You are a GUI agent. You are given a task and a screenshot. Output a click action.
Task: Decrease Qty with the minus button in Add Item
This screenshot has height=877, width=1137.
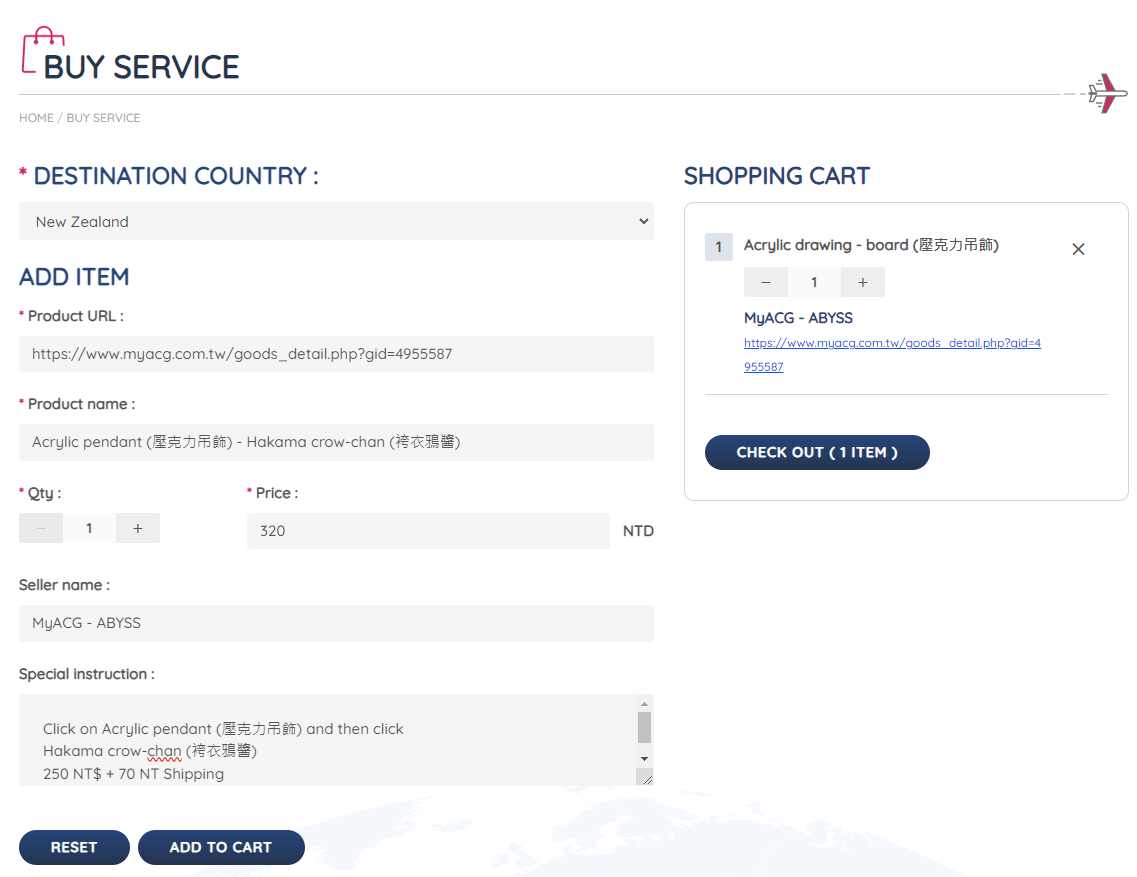[41, 528]
